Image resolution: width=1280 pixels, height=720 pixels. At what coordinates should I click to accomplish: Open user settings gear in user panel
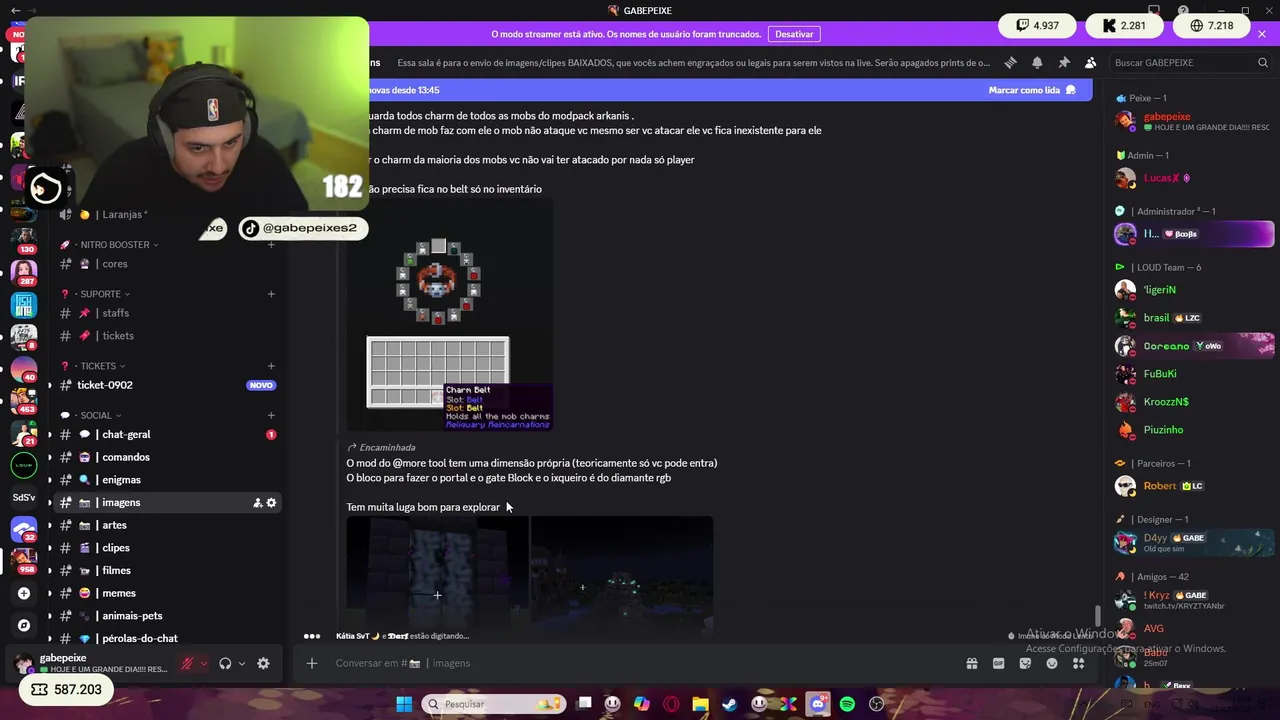pyautogui.click(x=263, y=663)
